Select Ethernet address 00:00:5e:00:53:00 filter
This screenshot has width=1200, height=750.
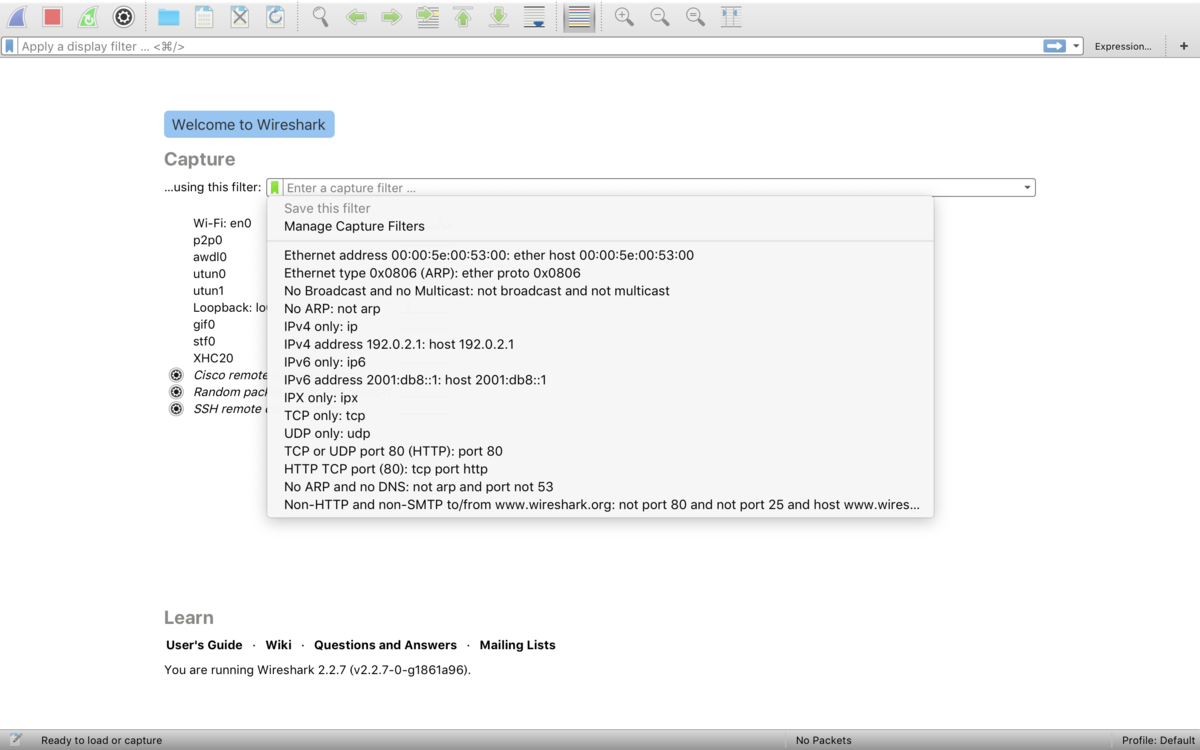pyautogui.click(x=600, y=255)
